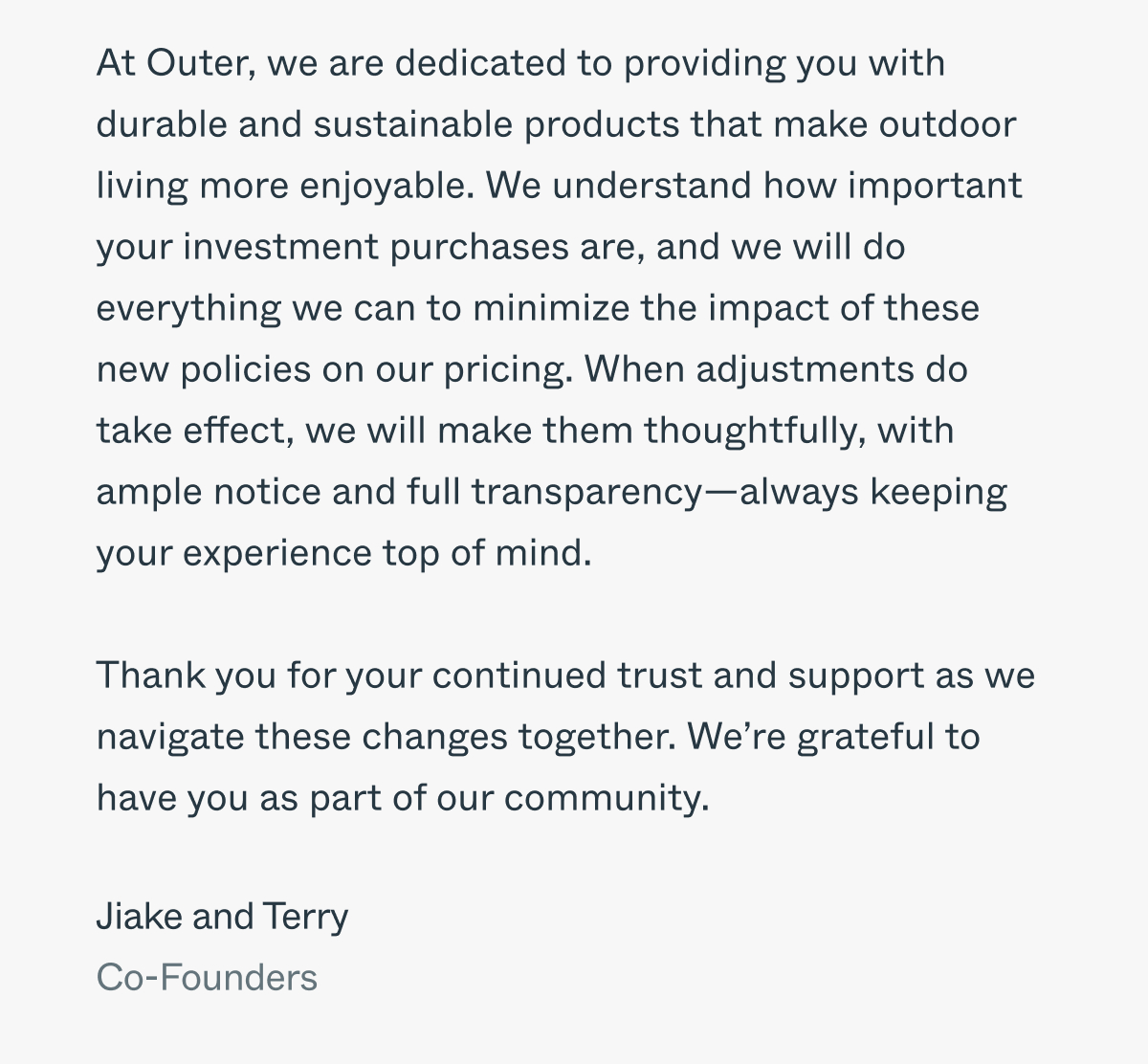Click the words 'When adjustments do'
This screenshot has height=1064, width=1148.
click(776, 370)
